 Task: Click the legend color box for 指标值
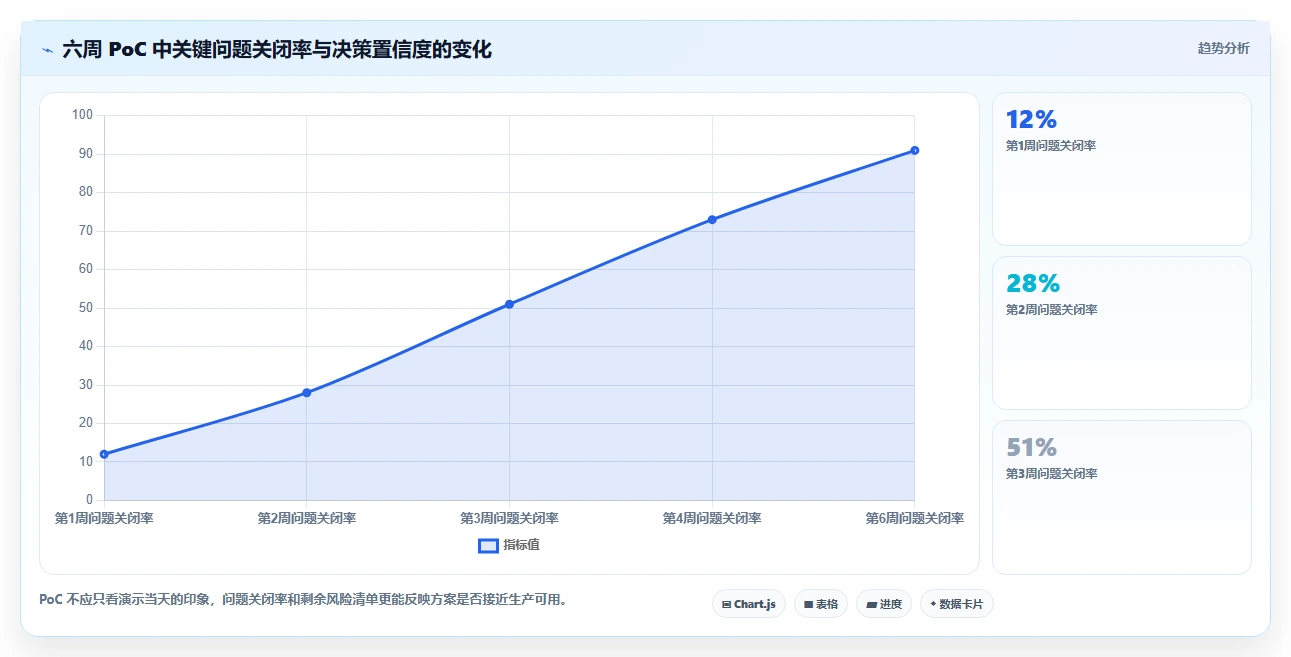[x=488, y=546]
